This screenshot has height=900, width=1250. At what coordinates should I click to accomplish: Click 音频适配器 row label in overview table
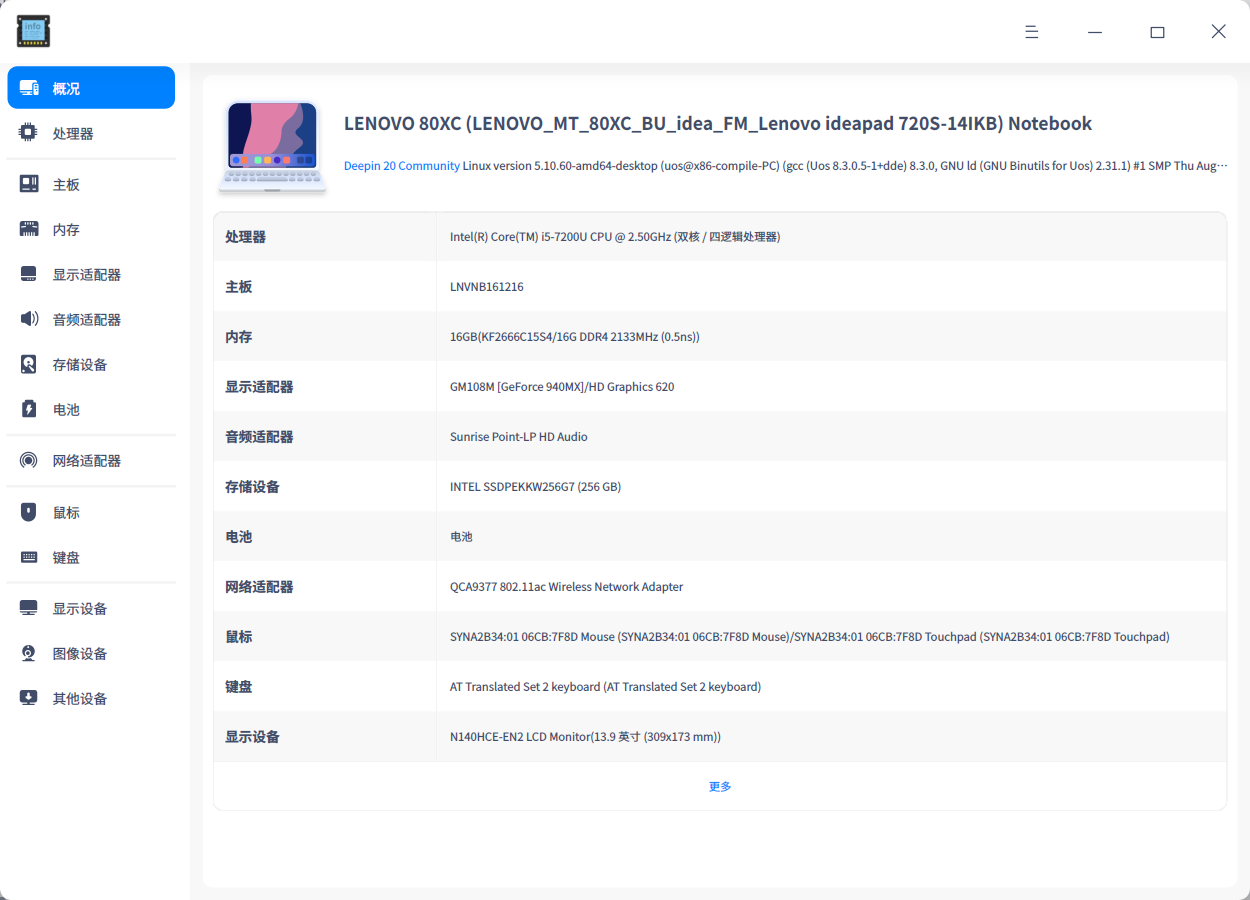pos(259,436)
